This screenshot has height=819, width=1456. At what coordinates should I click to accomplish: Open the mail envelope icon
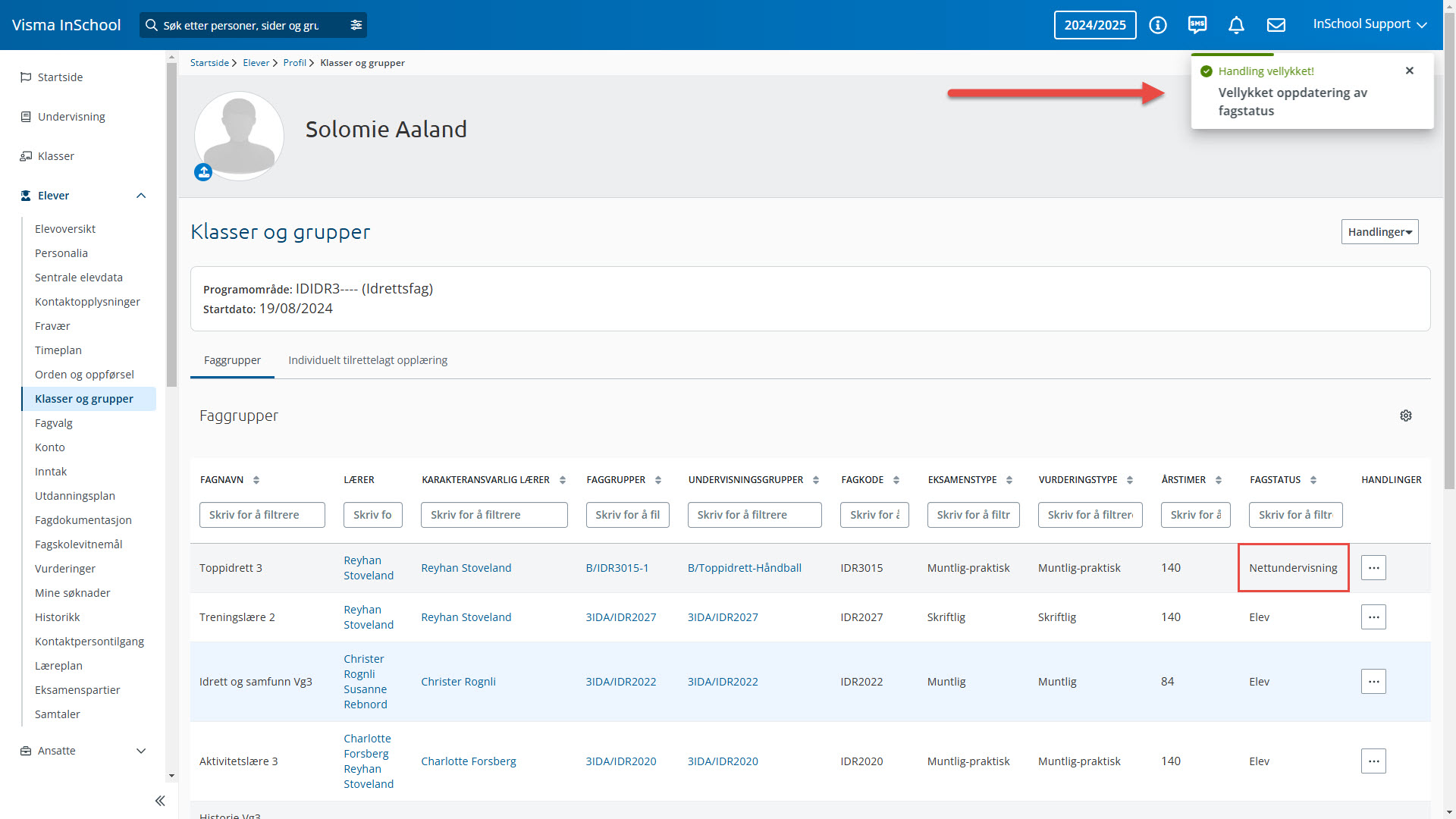pyautogui.click(x=1276, y=25)
